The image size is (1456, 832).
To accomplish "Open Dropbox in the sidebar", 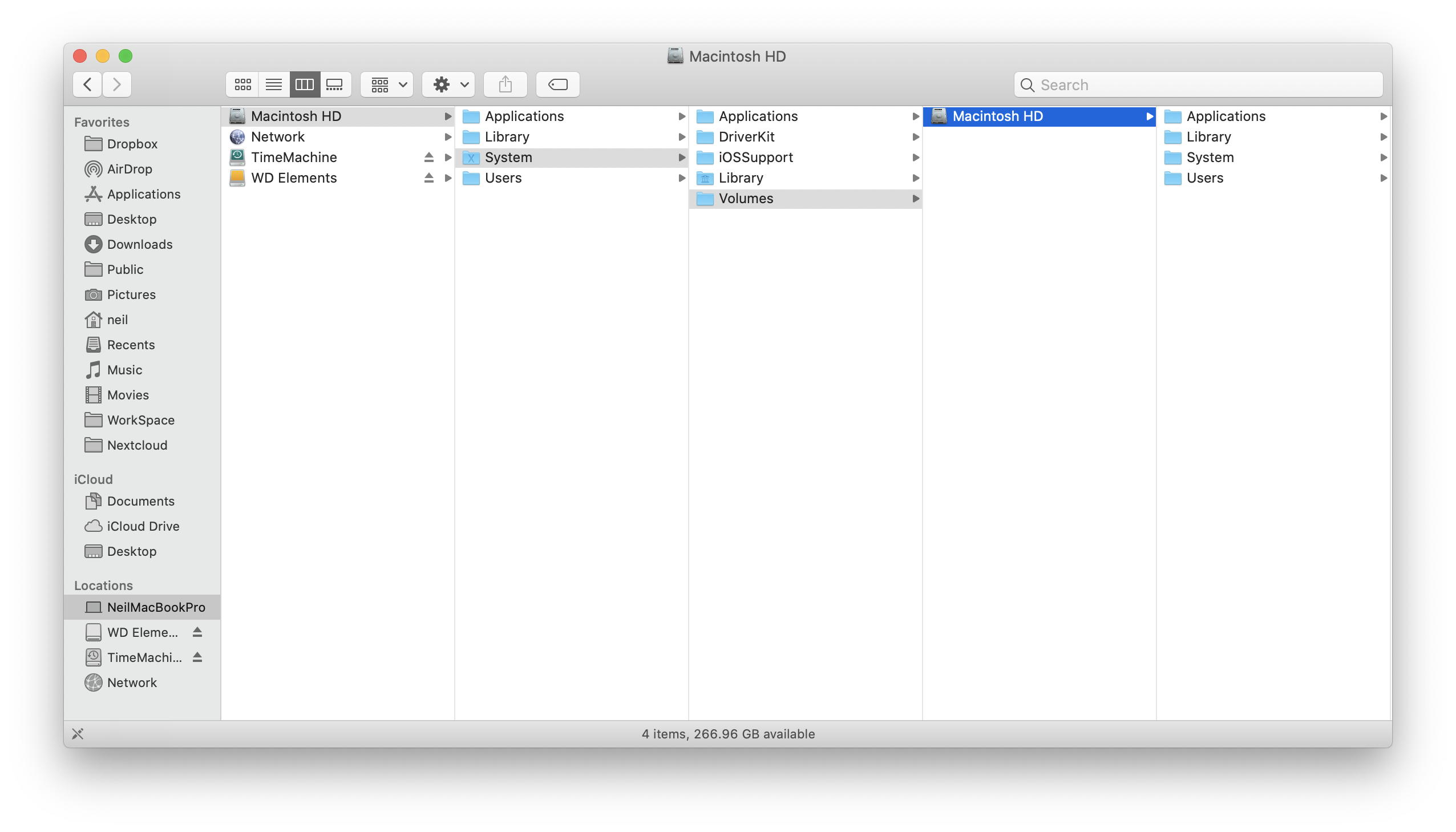I will 142,143.
